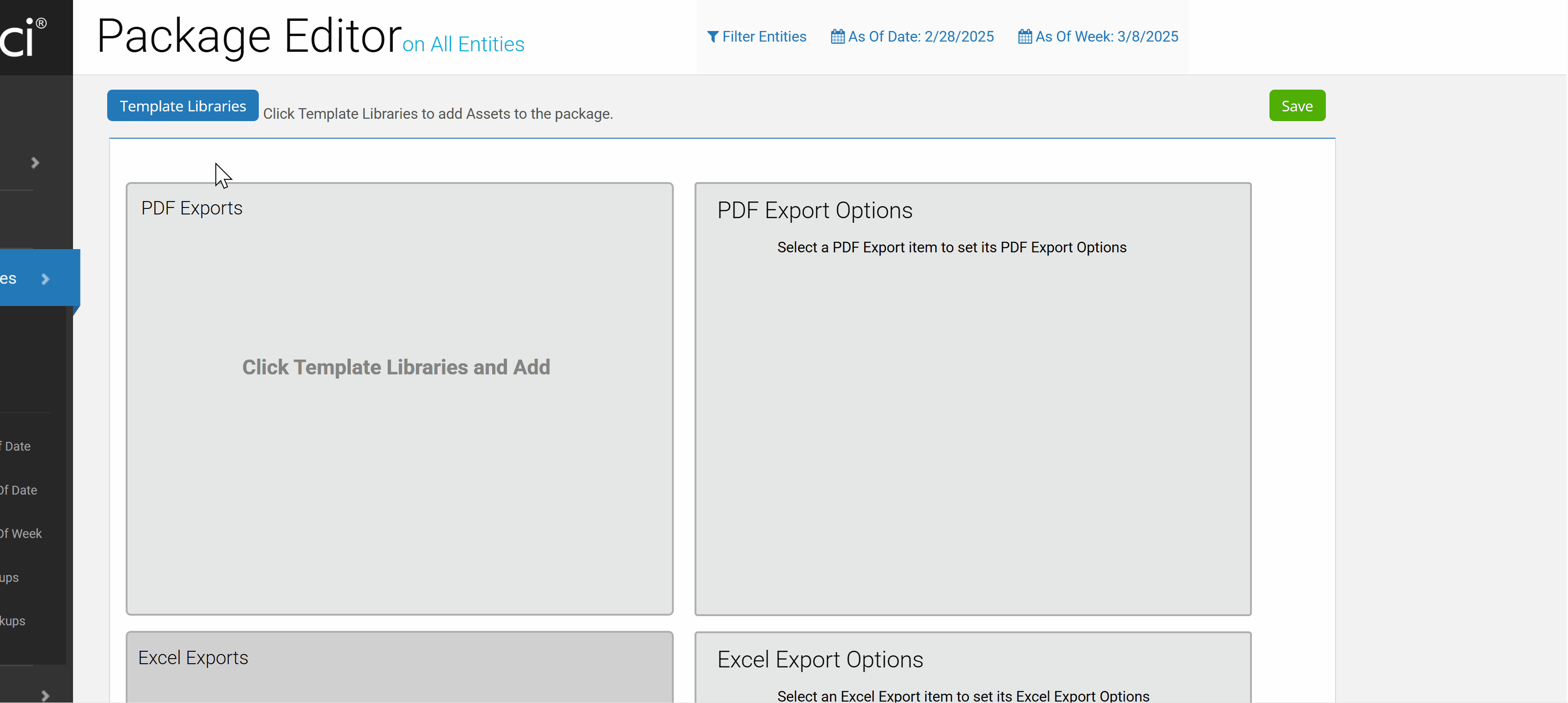Viewport: 1568px width, 703px height.
Task: Select the 'Of Week' sidebar item
Action: [21, 534]
